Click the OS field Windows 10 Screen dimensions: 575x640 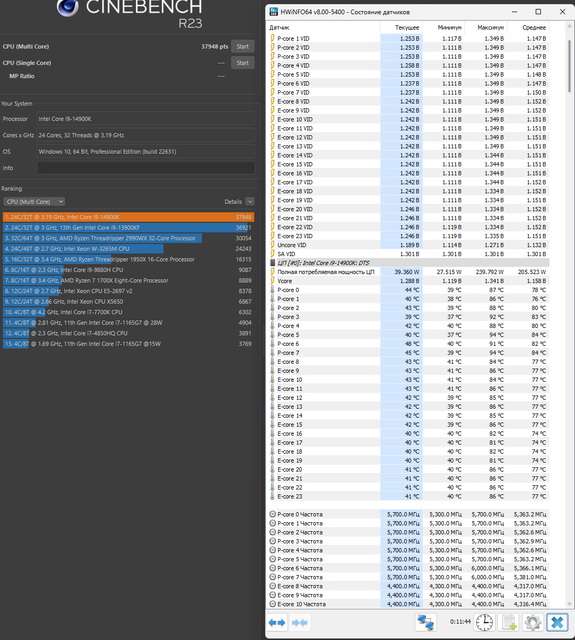pyautogui.click(x=146, y=151)
